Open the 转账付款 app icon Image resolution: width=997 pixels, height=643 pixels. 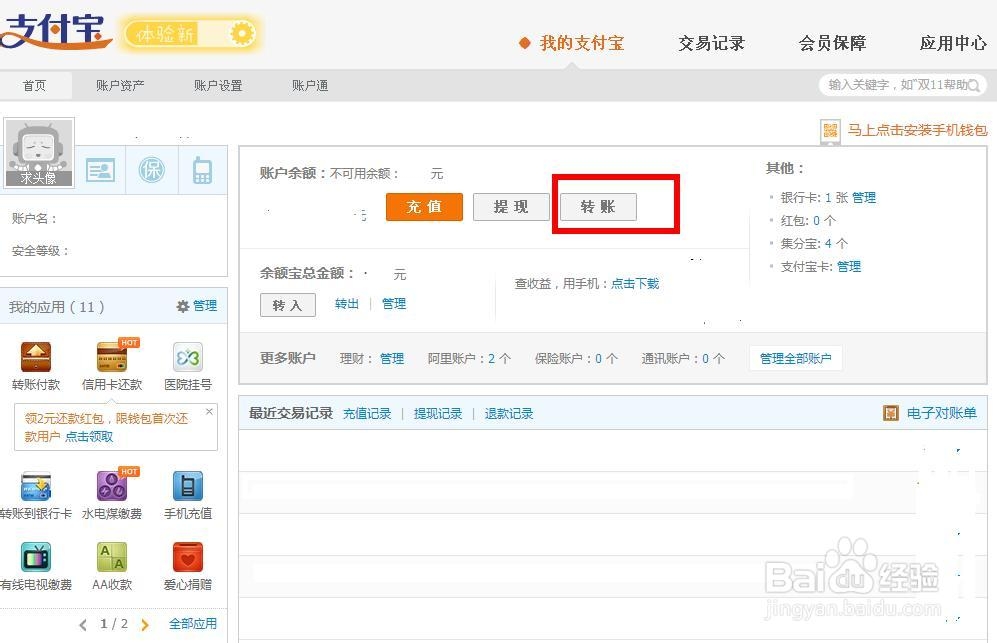click(36, 357)
